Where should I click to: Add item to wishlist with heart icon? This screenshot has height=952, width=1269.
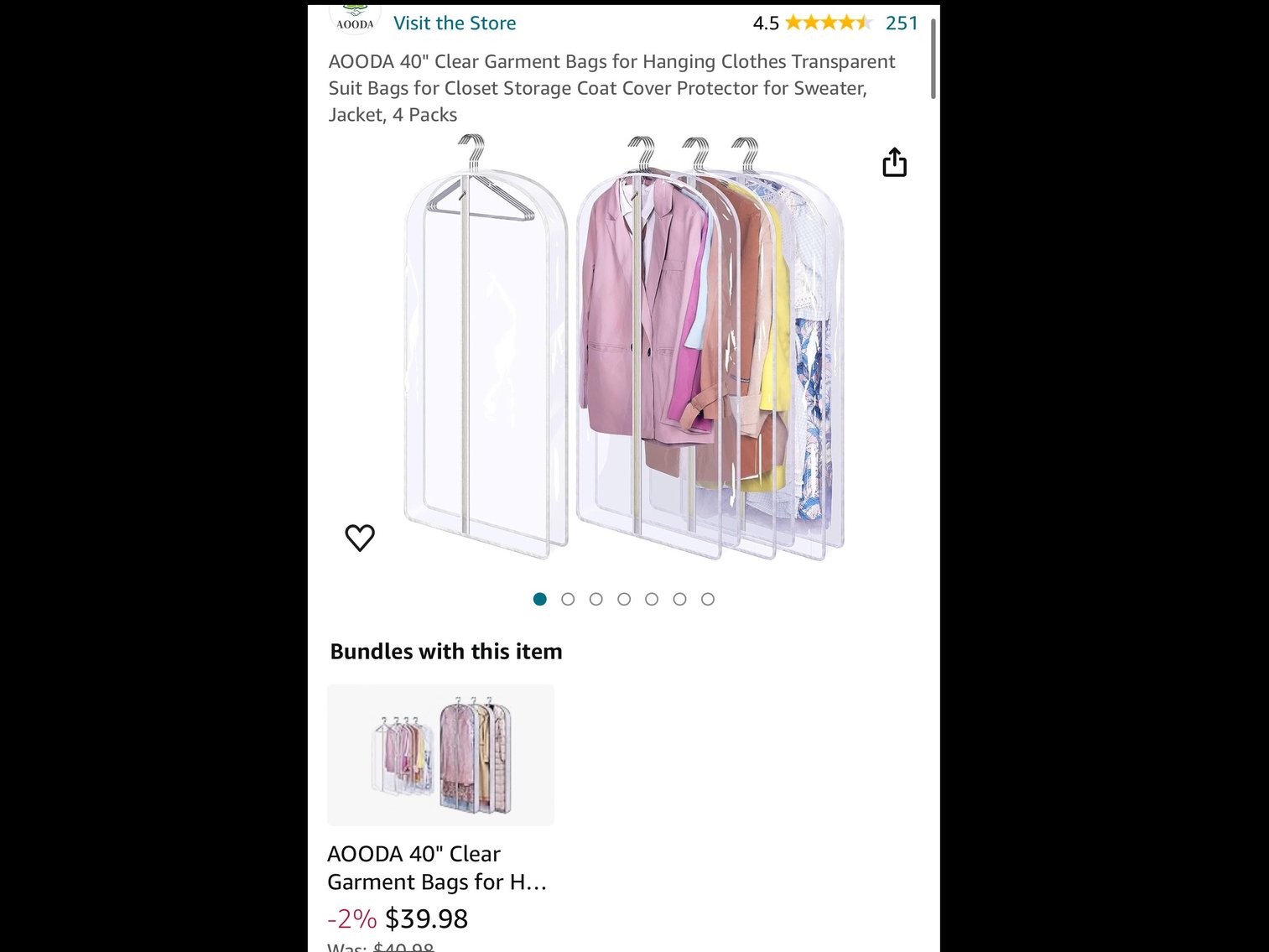point(360,538)
